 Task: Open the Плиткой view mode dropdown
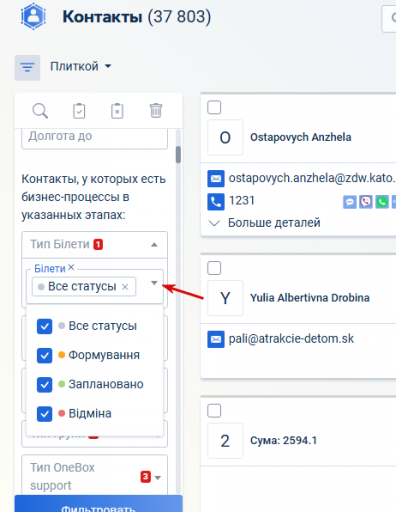point(80,66)
